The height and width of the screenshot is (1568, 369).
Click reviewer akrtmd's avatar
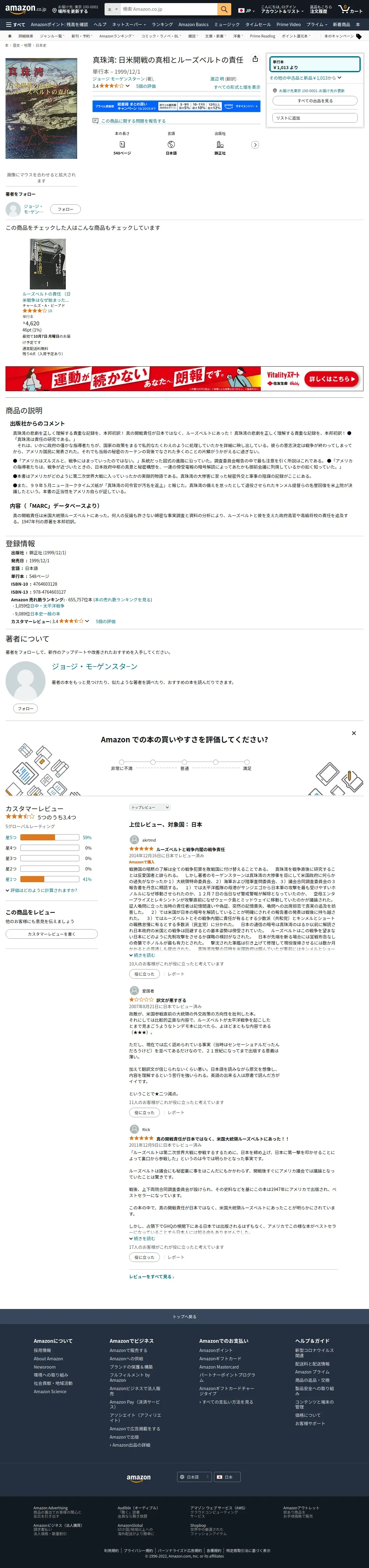(134, 839)
